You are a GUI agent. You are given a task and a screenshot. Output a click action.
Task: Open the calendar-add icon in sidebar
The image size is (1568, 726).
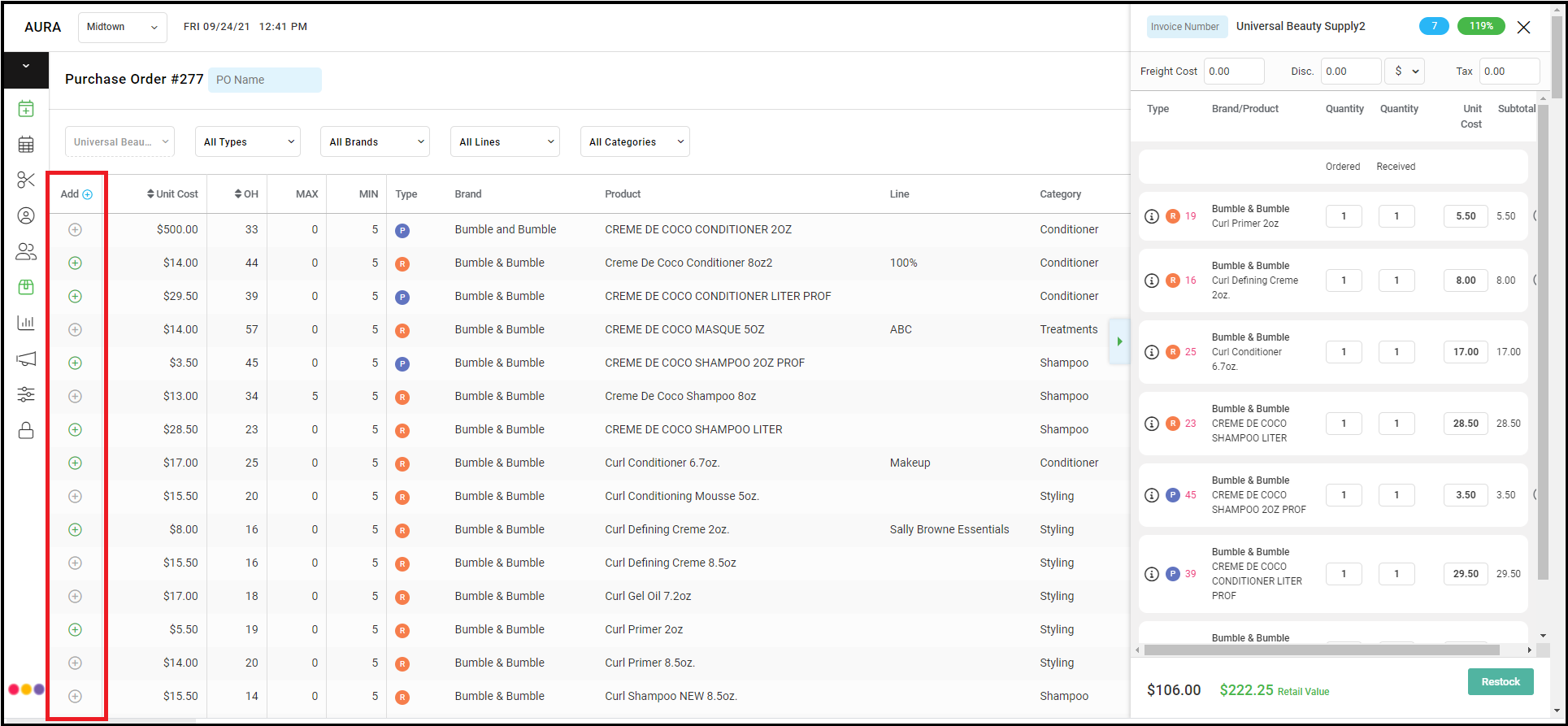pyautogui.click(x=26, y=109)
